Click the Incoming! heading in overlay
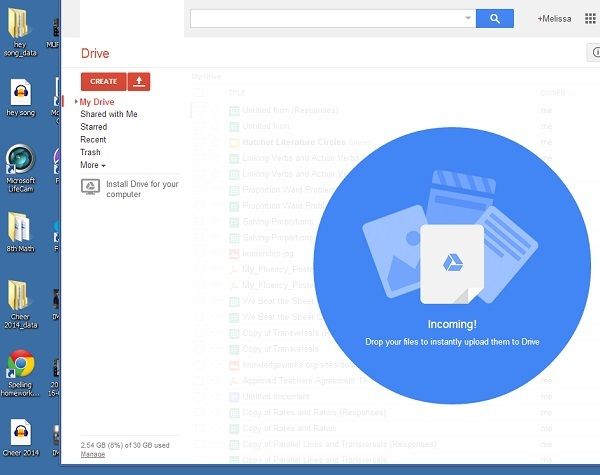Image resolution: width=600 pixels, height=475 pixels. click(452, 324)
